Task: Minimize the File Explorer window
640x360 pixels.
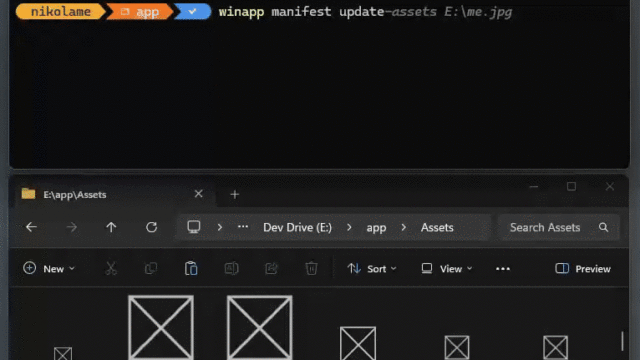Action: point(533,187)
